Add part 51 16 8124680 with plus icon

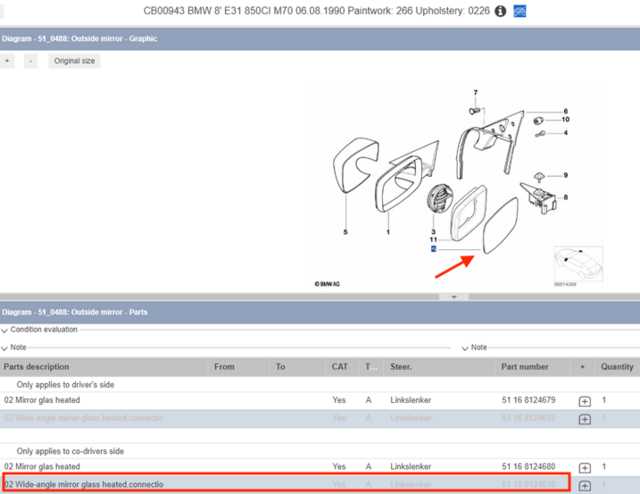coord(584,468)
